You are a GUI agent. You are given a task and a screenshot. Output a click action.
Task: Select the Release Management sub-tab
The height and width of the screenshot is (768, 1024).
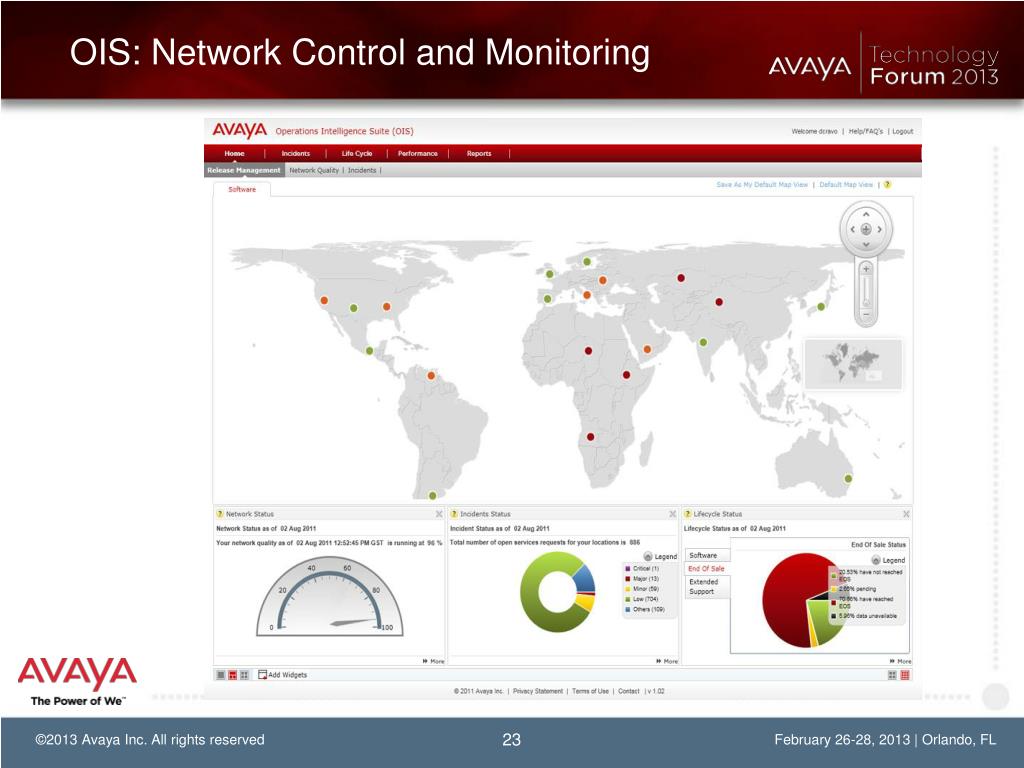[x=244, y=170]
